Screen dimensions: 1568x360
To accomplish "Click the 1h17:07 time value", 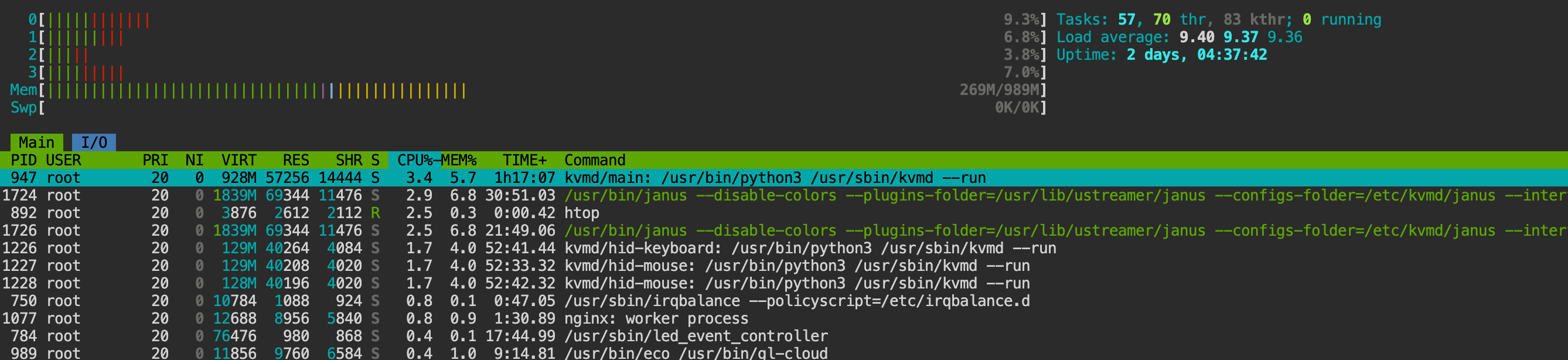I will (x=524, y=178).
